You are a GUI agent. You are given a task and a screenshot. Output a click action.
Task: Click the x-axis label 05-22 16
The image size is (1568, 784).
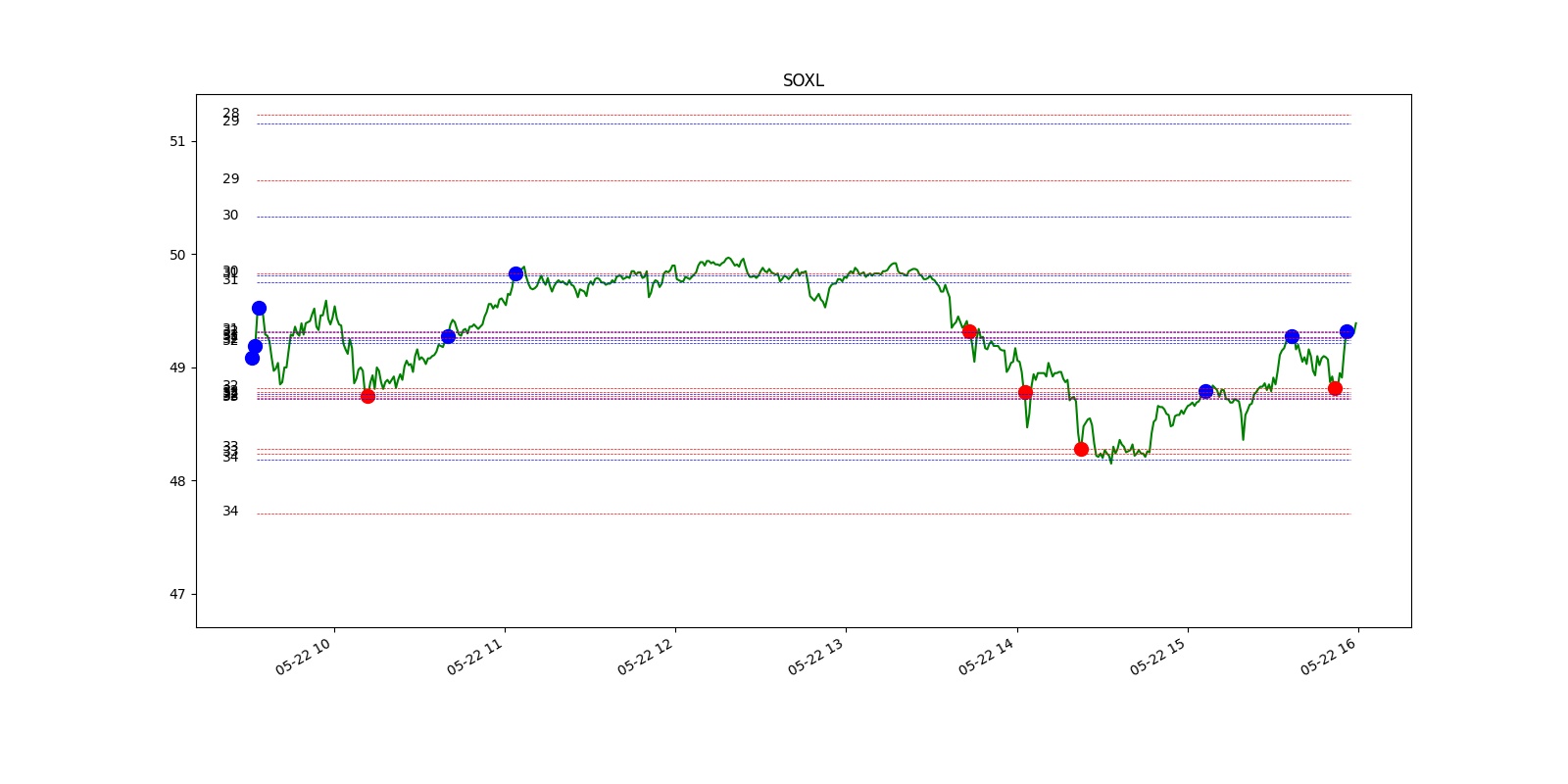1329,656
